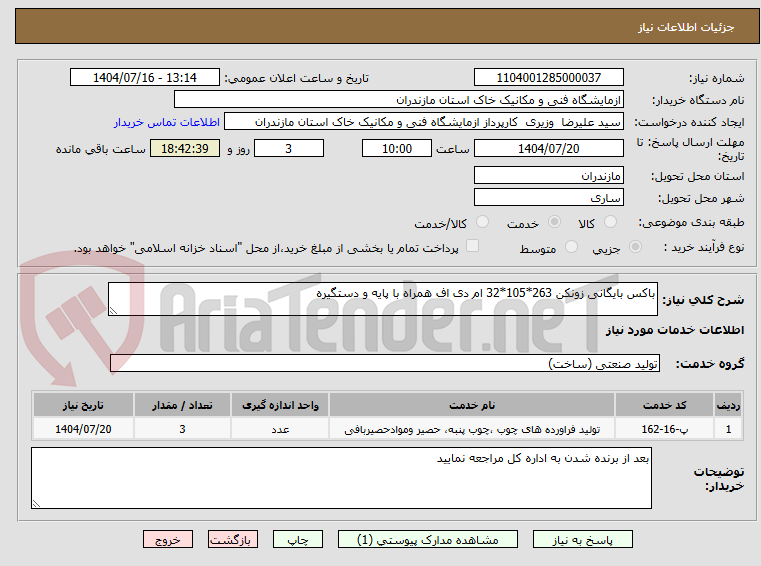Click row number 1 cell
Screen dimensions: 761x566
pyautogui.click(x=728, y=429)
